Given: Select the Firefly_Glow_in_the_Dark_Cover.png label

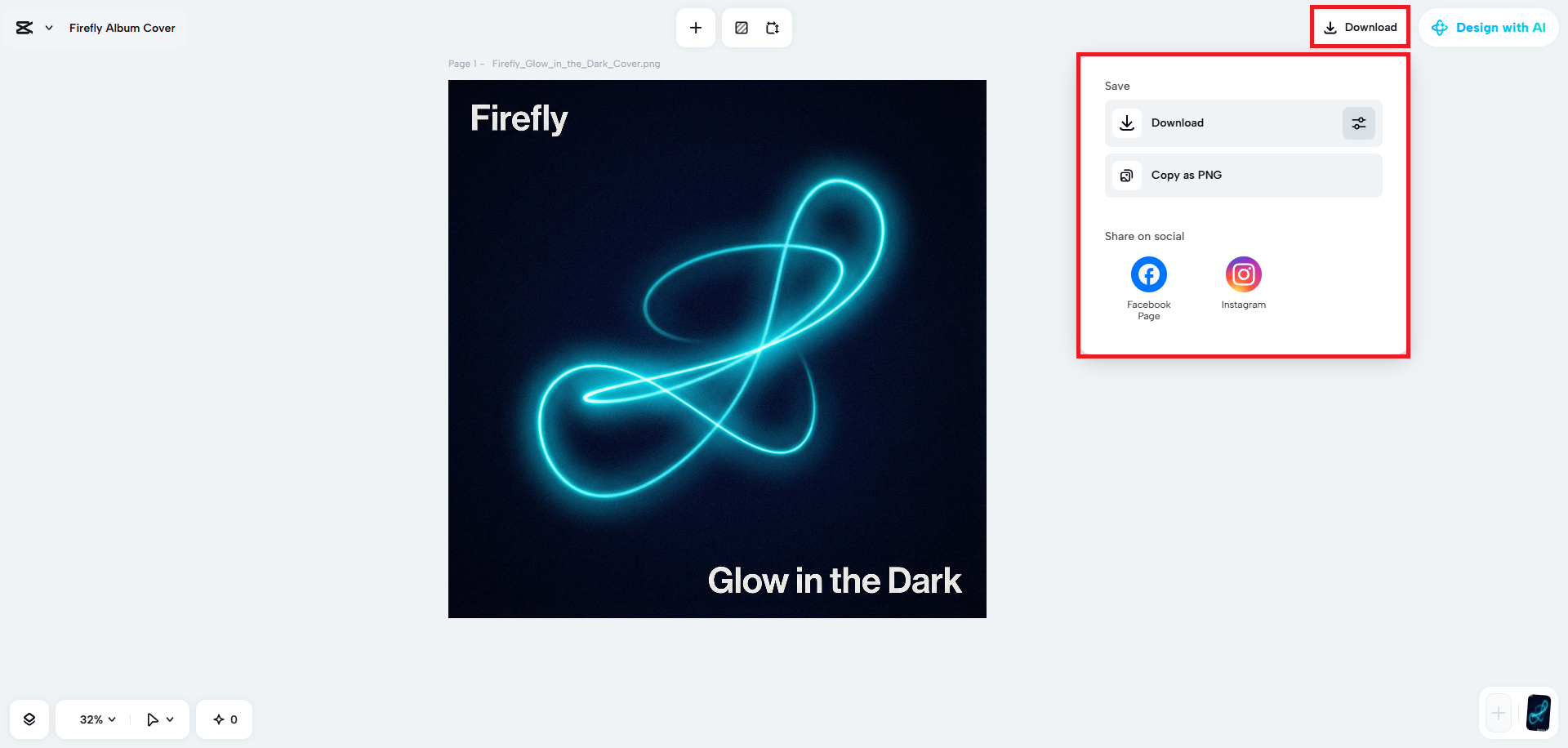Looking at the screenshot, I should (575, 63).
